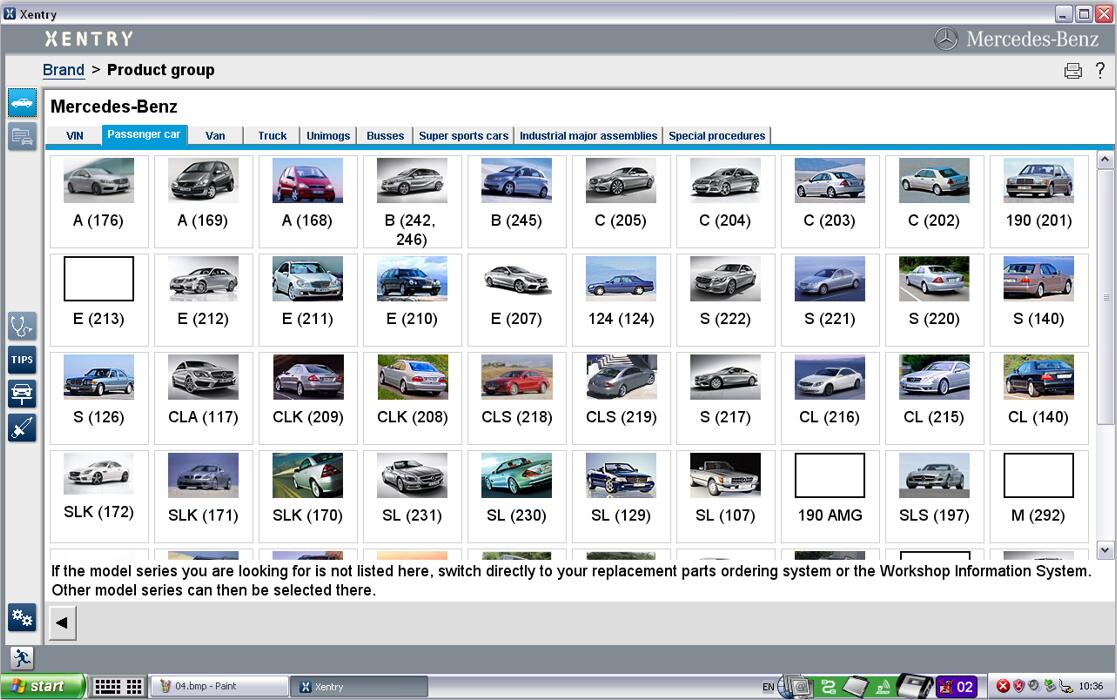The image size is (1117, 700).
Task: Open the Windows start button
Action: (x=43, y=686)
